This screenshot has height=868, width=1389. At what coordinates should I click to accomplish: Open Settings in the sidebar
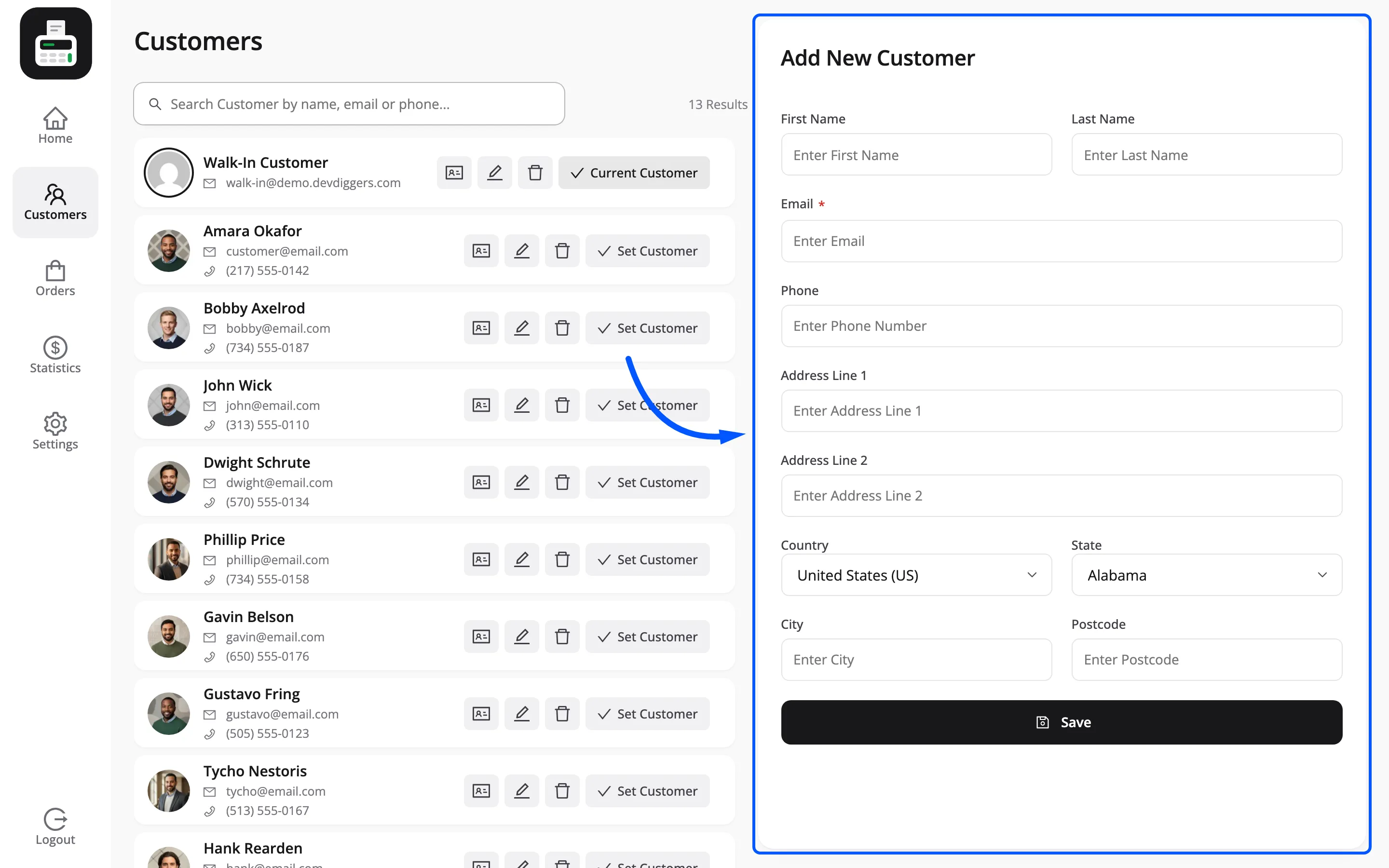click(55, 431)
